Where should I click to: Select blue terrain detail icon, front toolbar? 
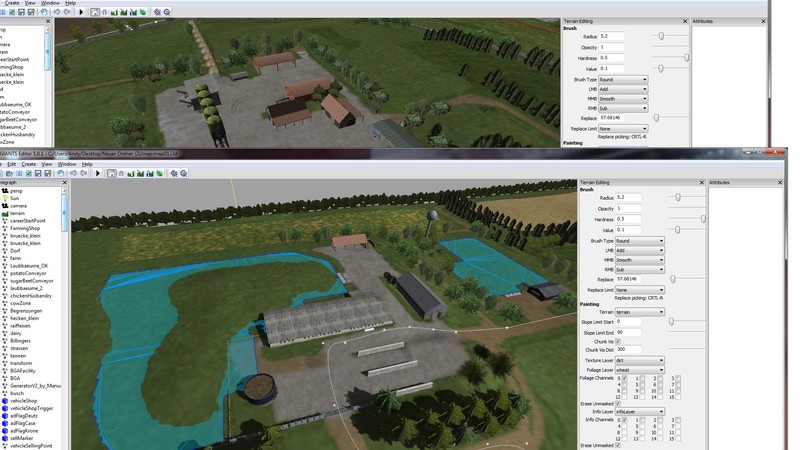pyautogui.click(x=150, y=173)
